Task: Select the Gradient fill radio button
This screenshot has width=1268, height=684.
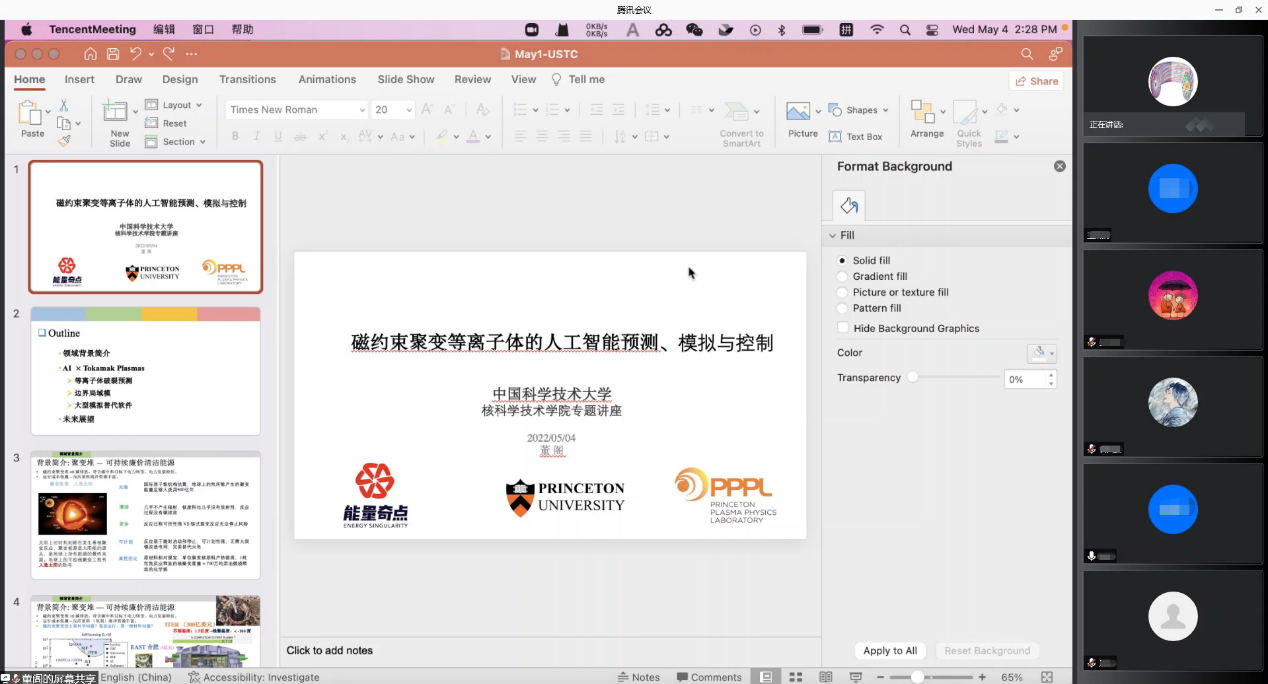Action: pyautogui.click(x=843, y=277)
